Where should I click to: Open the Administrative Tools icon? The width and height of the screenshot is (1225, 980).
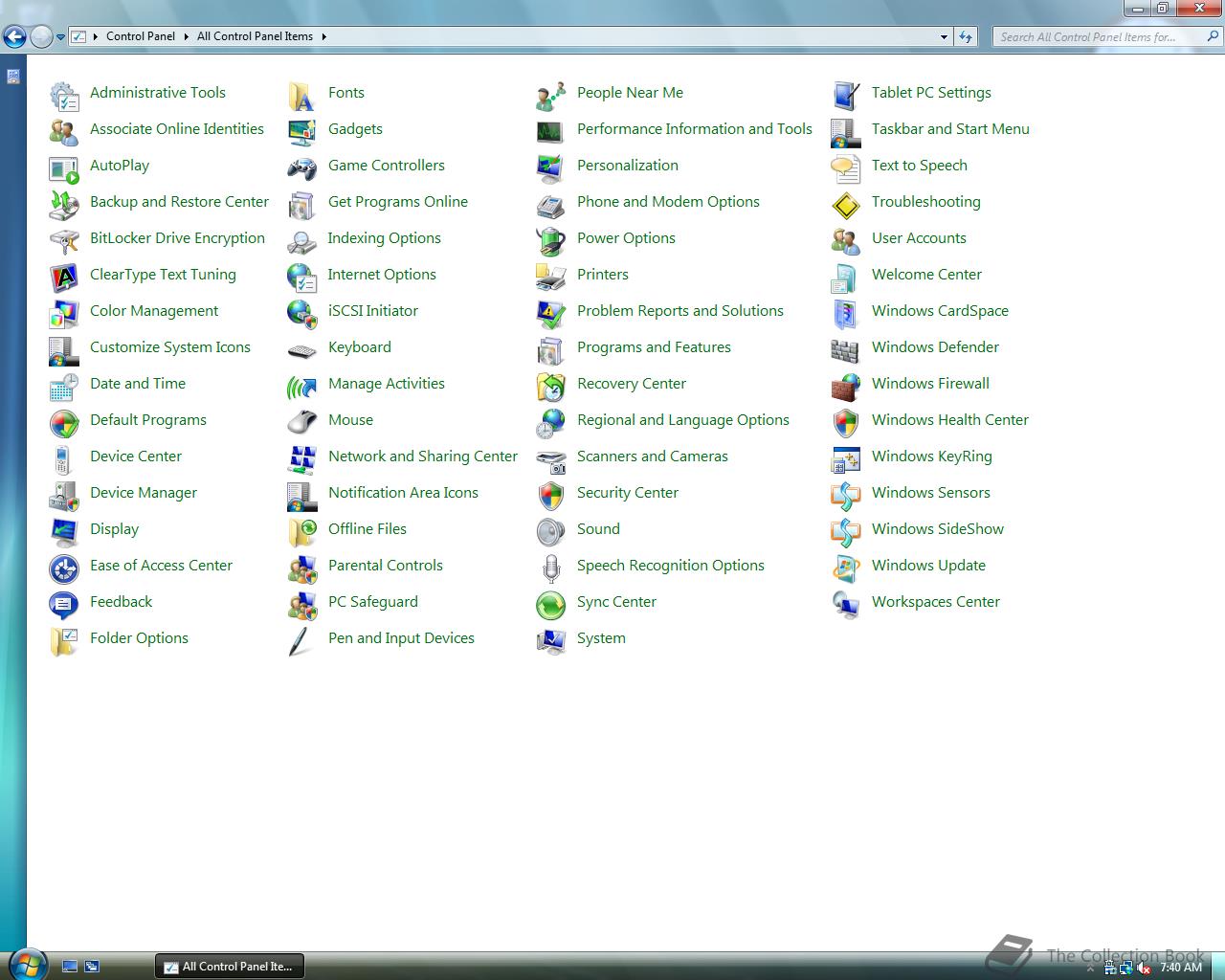[64, 95]
